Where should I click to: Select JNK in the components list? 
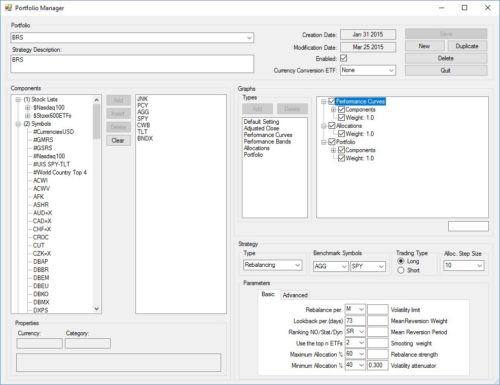[x=143, y=99]
